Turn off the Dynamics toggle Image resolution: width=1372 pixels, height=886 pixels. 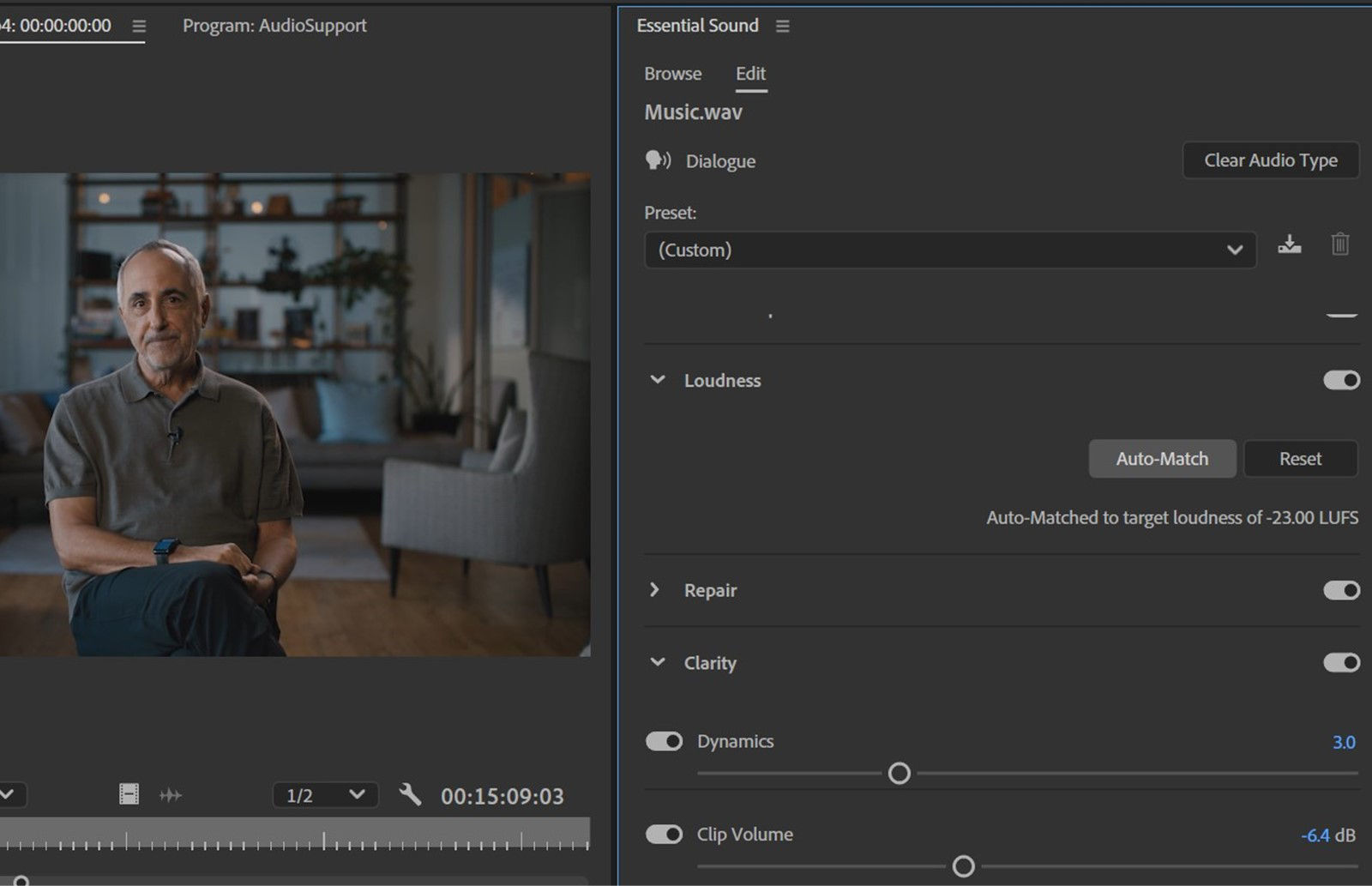point(664,740)
